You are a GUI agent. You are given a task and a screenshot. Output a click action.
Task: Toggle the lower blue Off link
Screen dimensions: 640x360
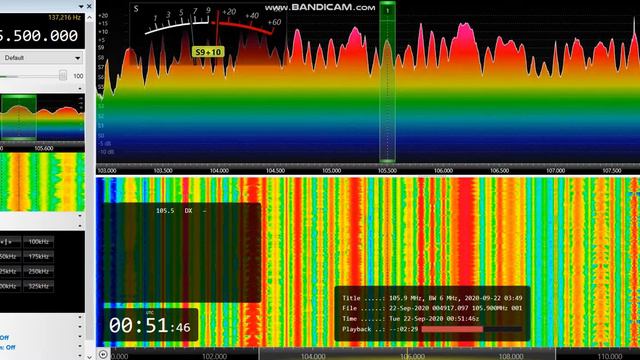[x=10, y=347]
